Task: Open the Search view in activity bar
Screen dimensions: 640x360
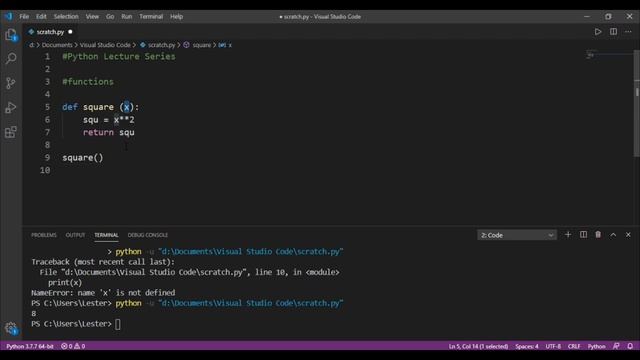Action: pos(11,58)
